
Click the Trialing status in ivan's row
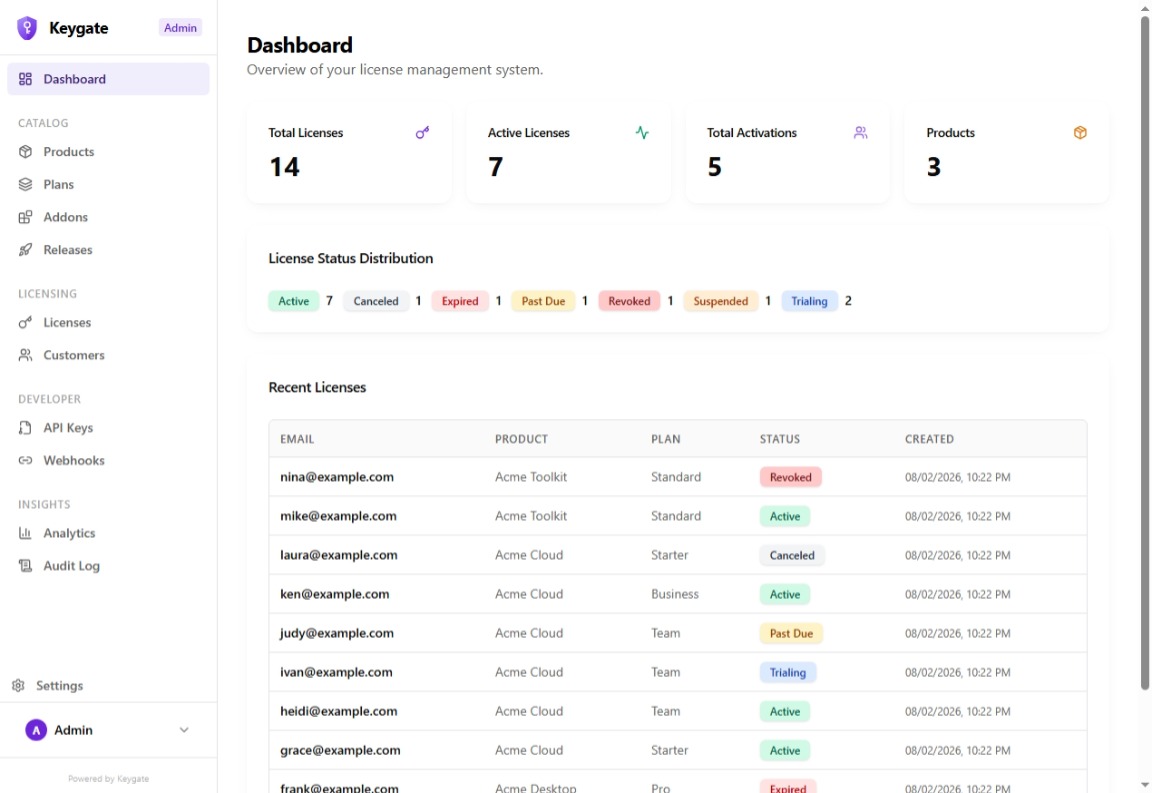[788, 672]
